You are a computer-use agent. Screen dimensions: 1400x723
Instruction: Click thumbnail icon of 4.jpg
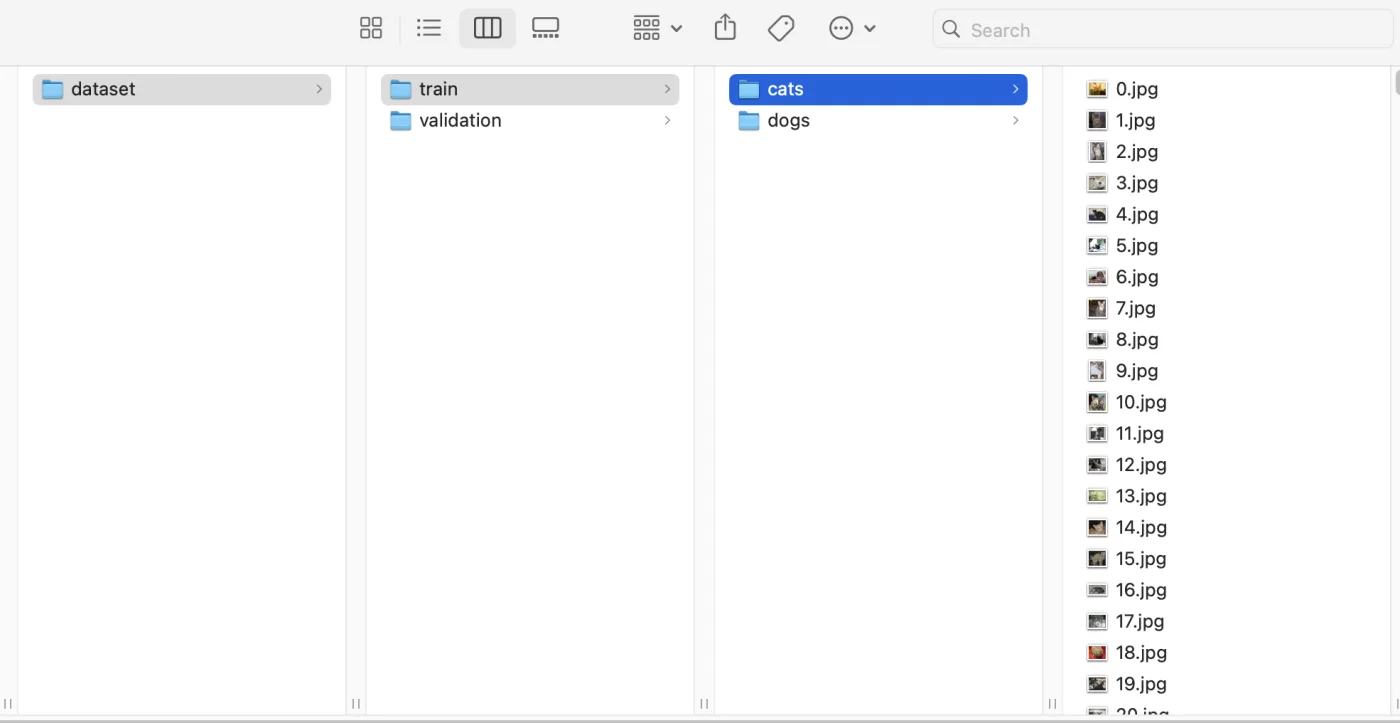1097,214
